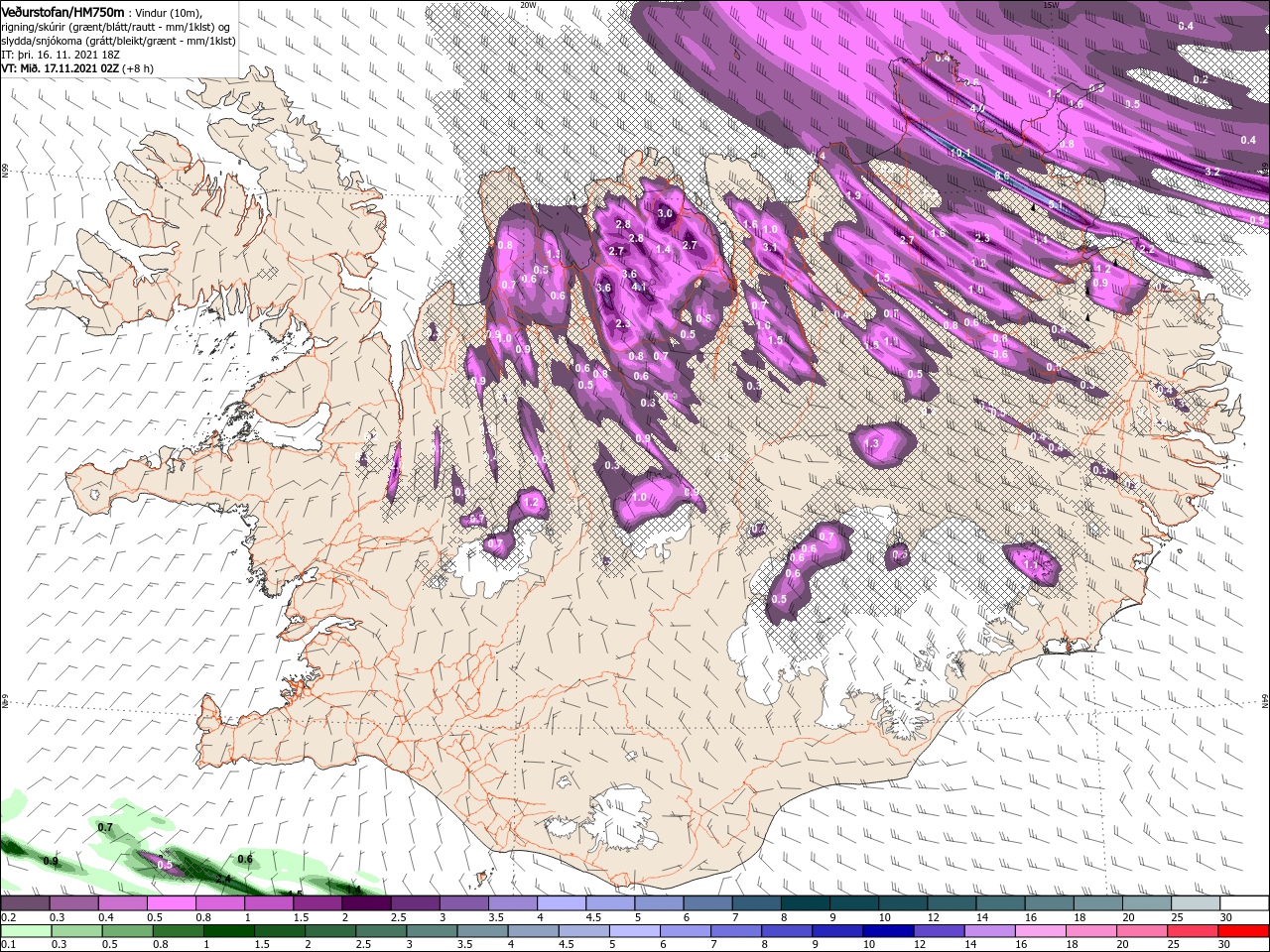Click the 3.2 value in the northeast snow band
Image resolution: width=1270 pixels, height=952 pixels.
1211,172
